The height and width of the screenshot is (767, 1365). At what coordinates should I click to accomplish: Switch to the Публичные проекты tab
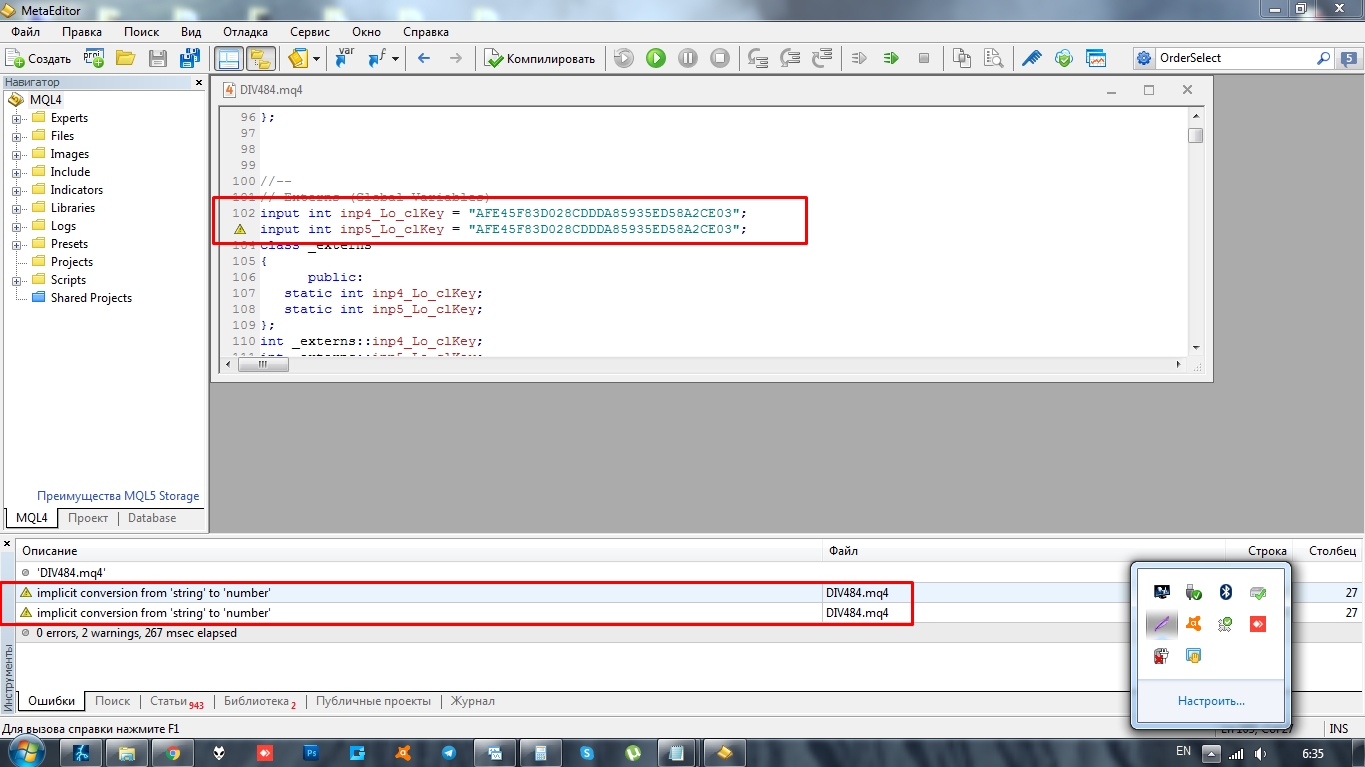tap(373, 701)
